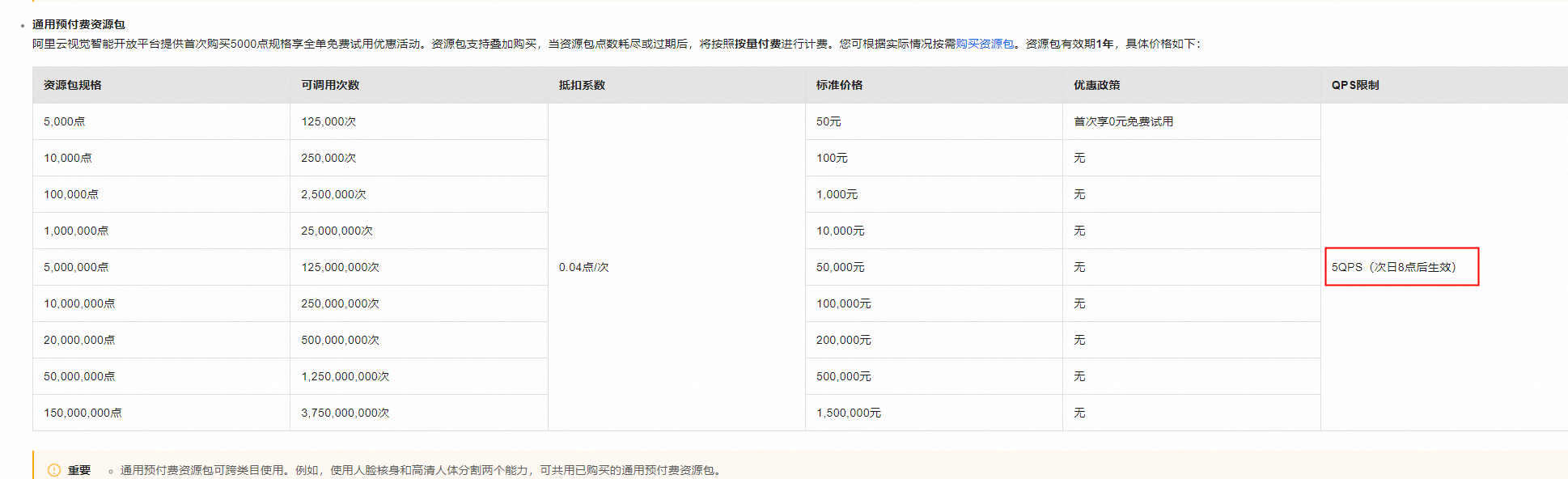Screen dimensions: 1568x479
Task: Click the 25,000,000次 cell
Action: click(x=419, y=231)
